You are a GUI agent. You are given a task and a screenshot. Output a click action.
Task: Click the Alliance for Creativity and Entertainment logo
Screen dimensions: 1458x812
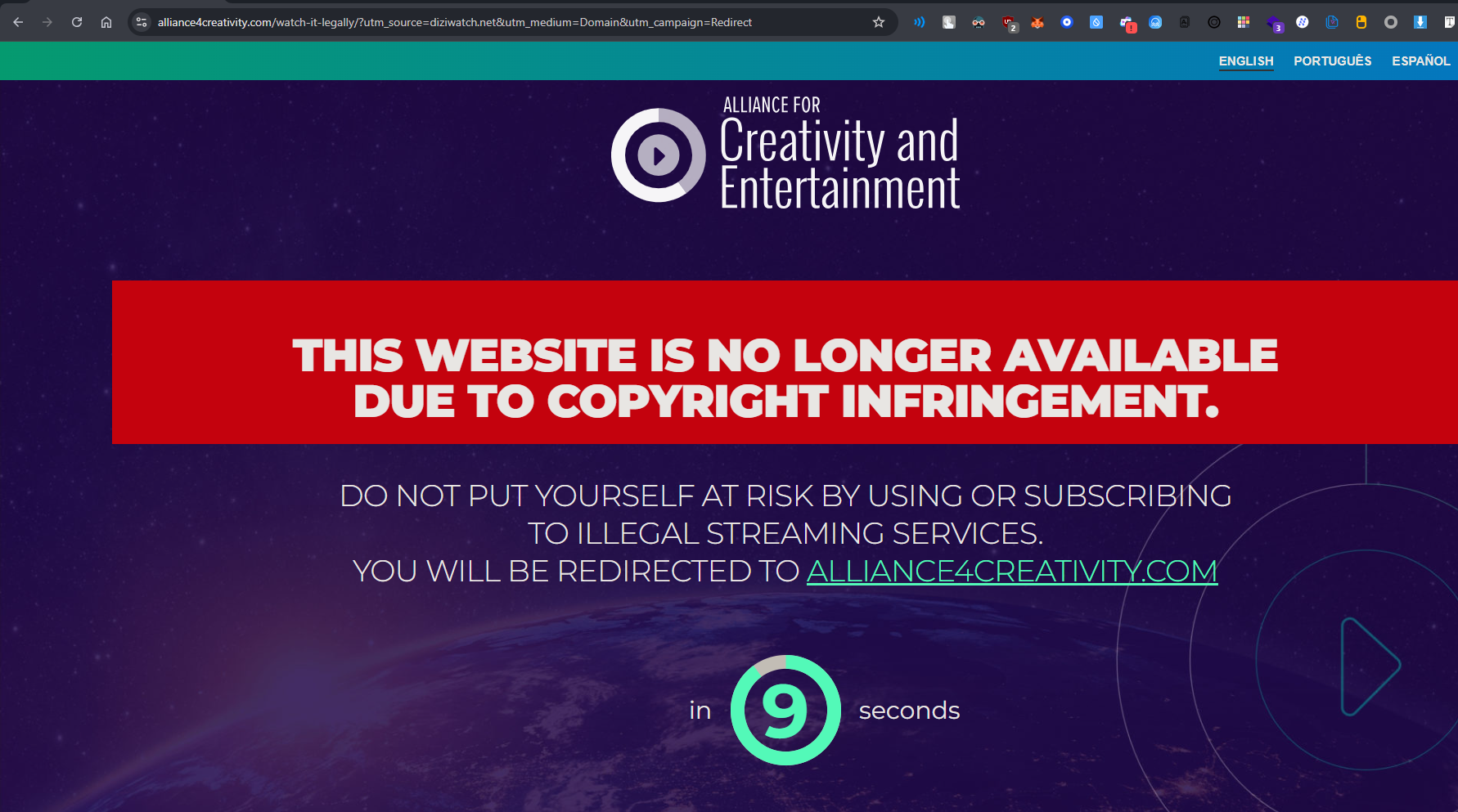[785, 154]
